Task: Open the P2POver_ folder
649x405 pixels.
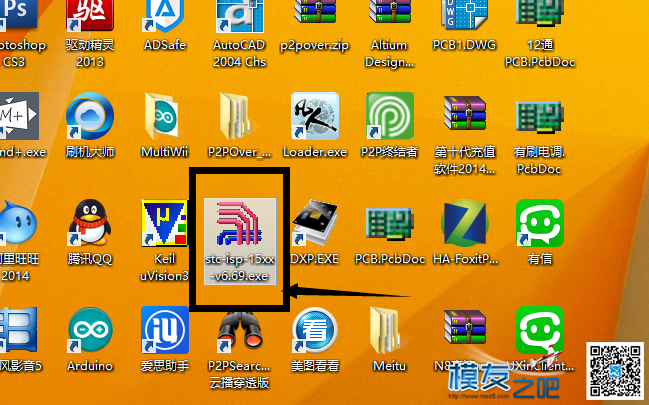Action: pyautogui.click(x=238, y=116)
